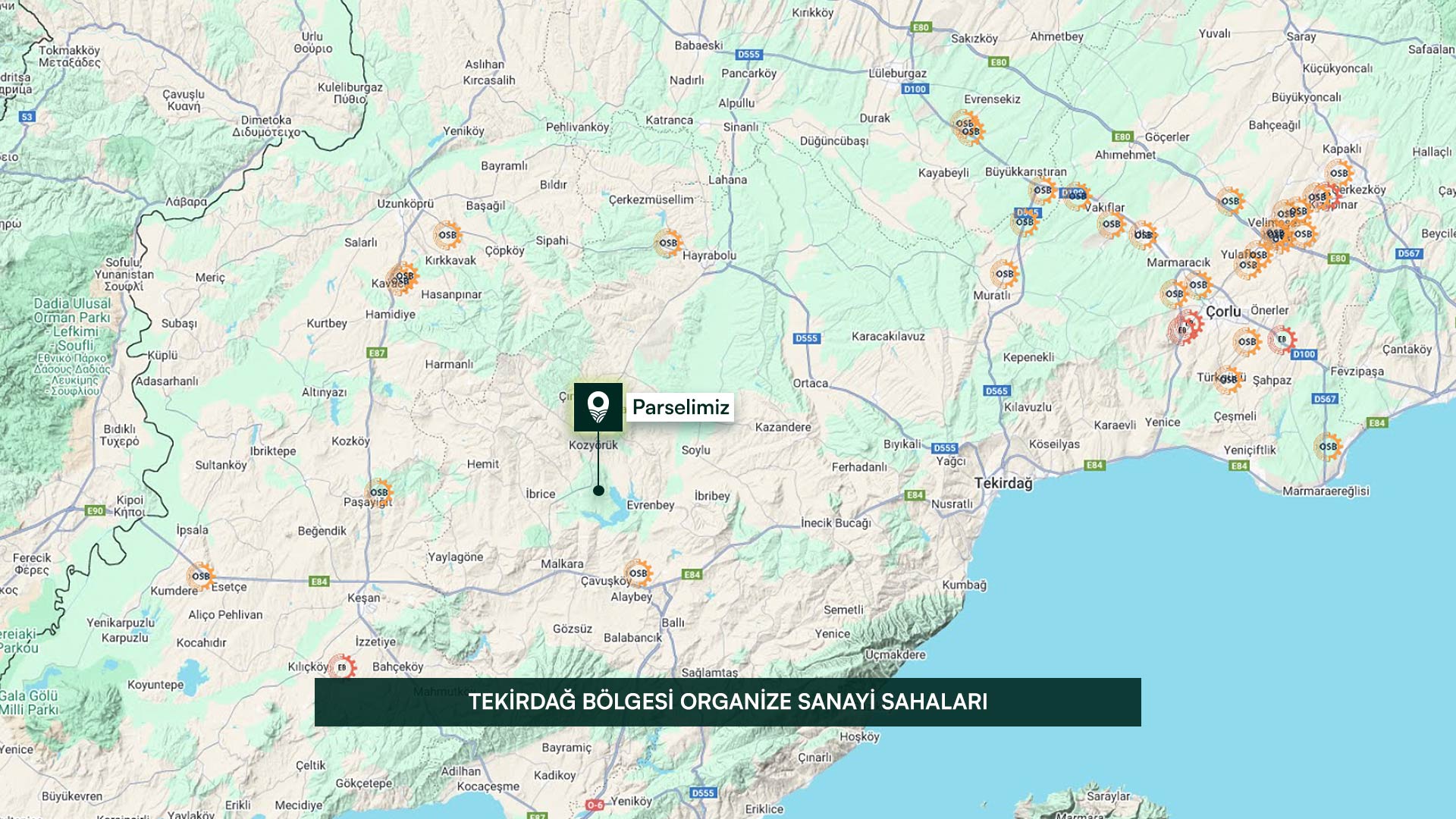The image size is (1456, 819).
Task: Click the Kumbağ coastal label
Action: [x=965, y=585]
